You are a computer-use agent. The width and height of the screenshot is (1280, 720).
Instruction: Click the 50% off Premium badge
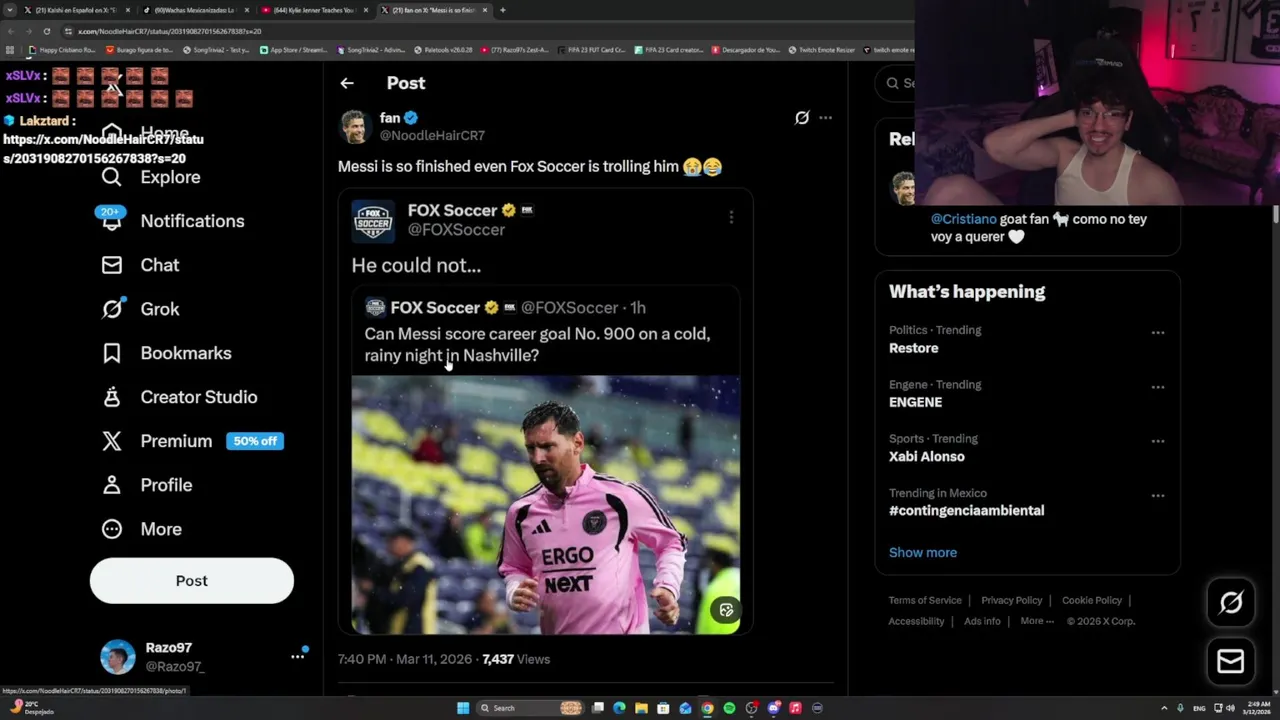coord(255,441)
